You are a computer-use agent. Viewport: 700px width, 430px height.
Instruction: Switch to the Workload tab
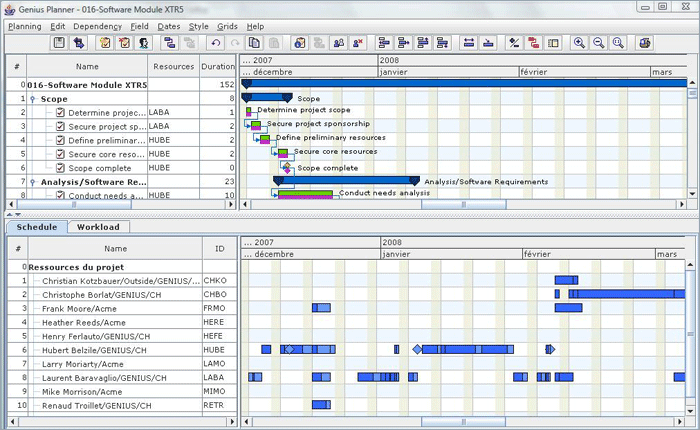(x=98, y=227)
